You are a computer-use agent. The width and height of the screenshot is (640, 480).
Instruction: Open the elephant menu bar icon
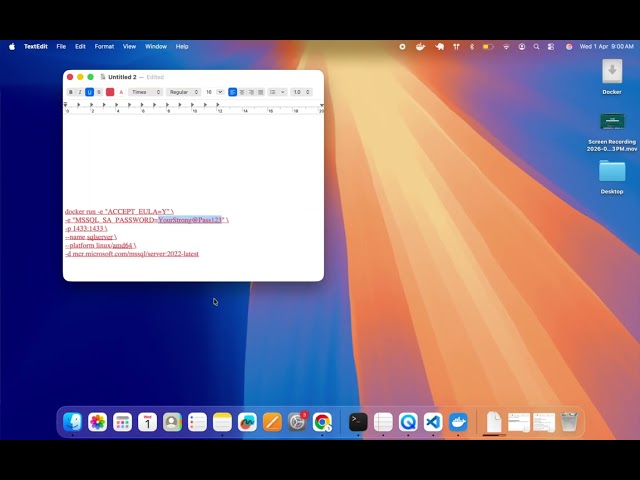click(x=440, y=47)
